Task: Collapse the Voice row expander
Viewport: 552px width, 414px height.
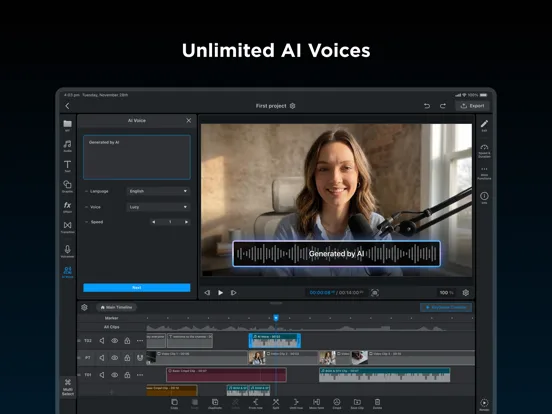Action: pyautogui.click(x=86, y=207)
